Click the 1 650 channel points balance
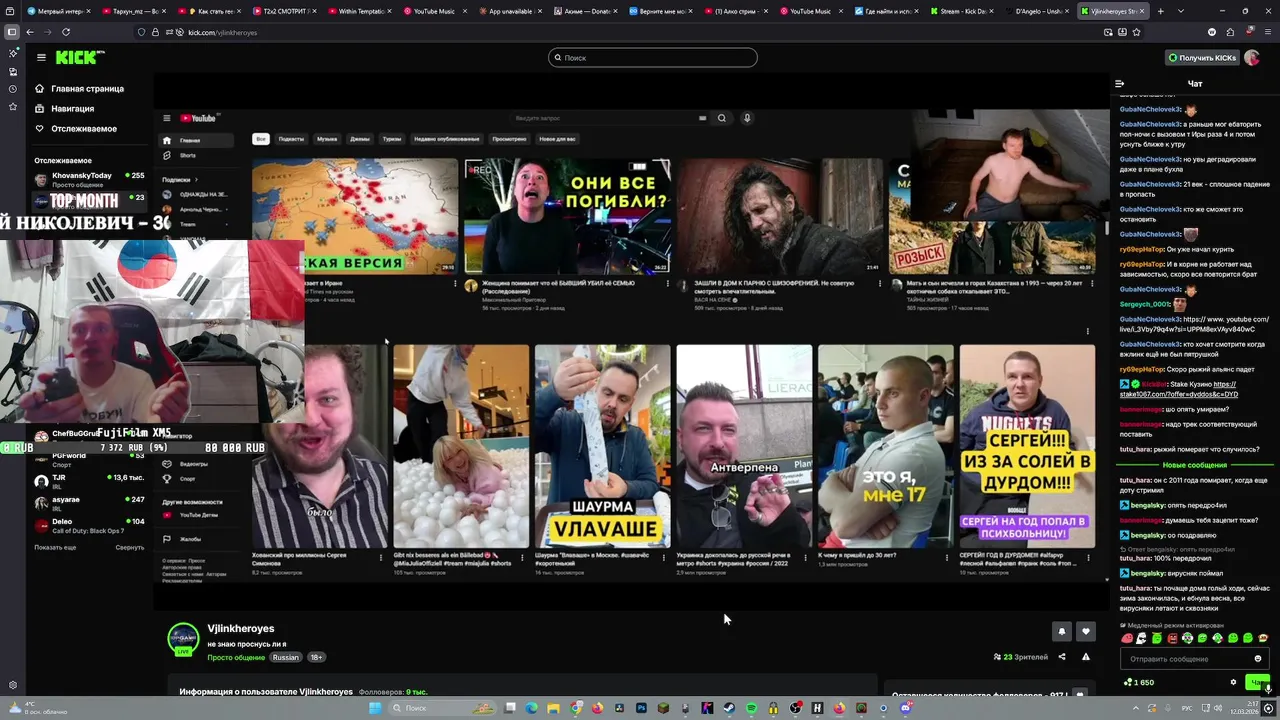1280x720 pixels. (x=1139, y=682)
